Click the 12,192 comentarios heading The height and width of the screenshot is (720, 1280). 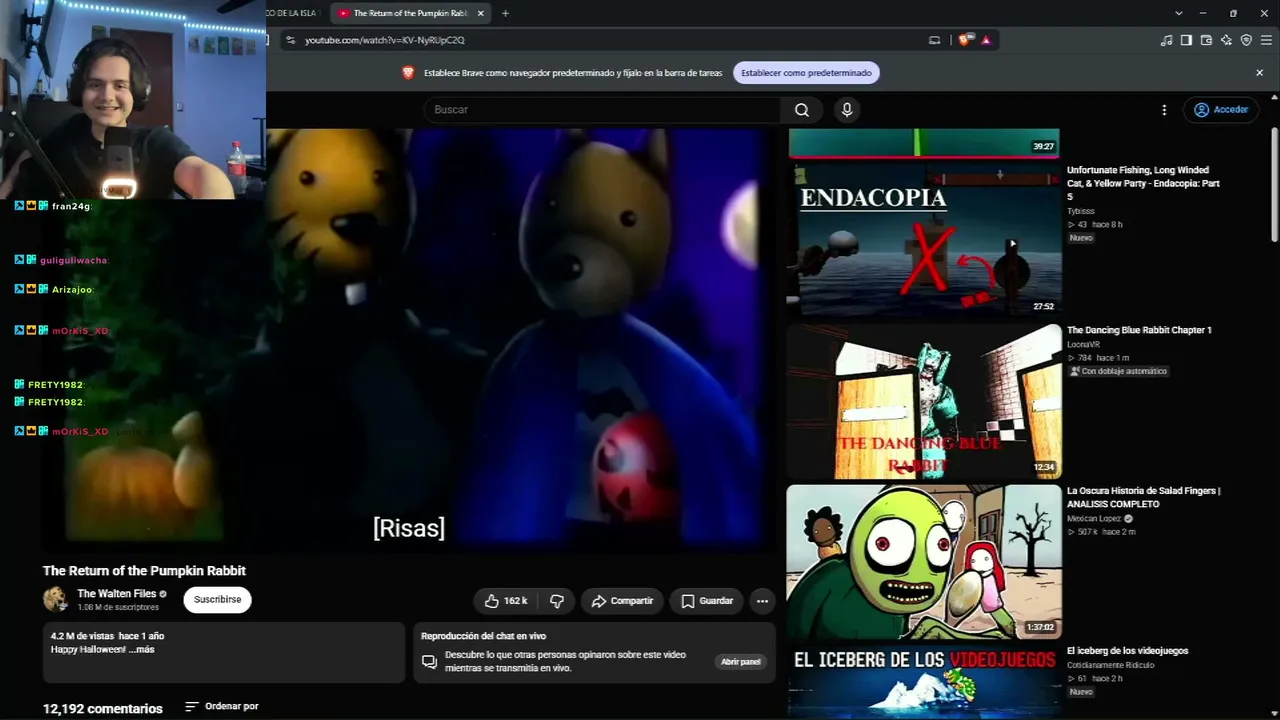pyautogui.click(x=103, y=709)
